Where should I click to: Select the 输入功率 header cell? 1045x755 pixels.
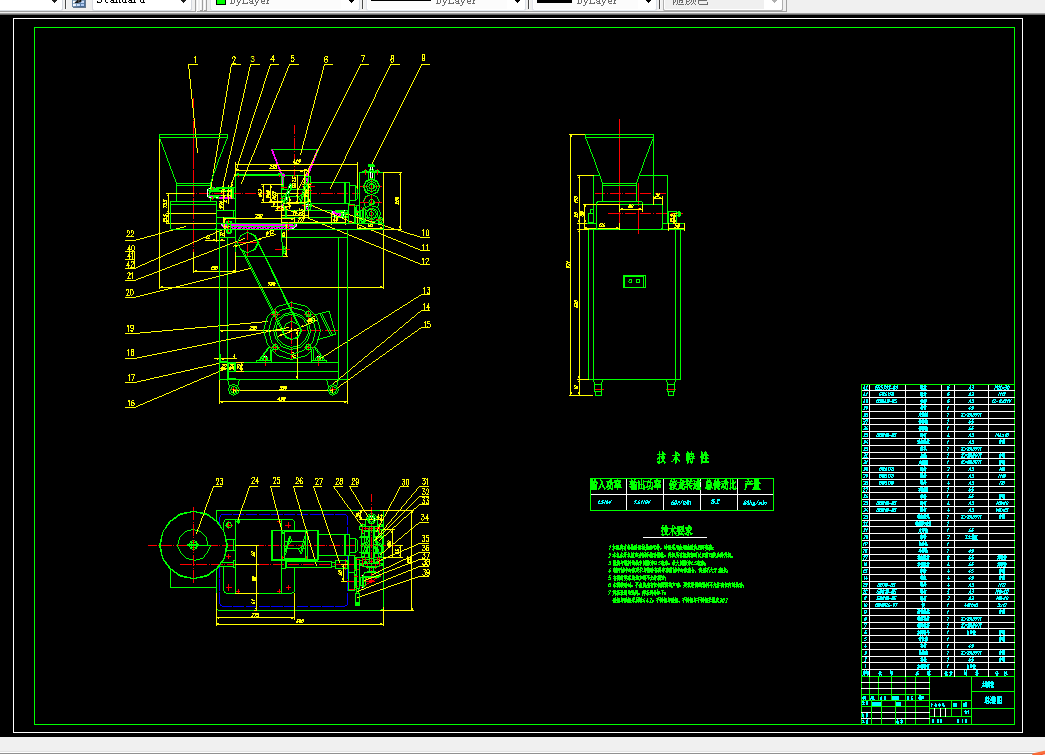click(606, 485)
